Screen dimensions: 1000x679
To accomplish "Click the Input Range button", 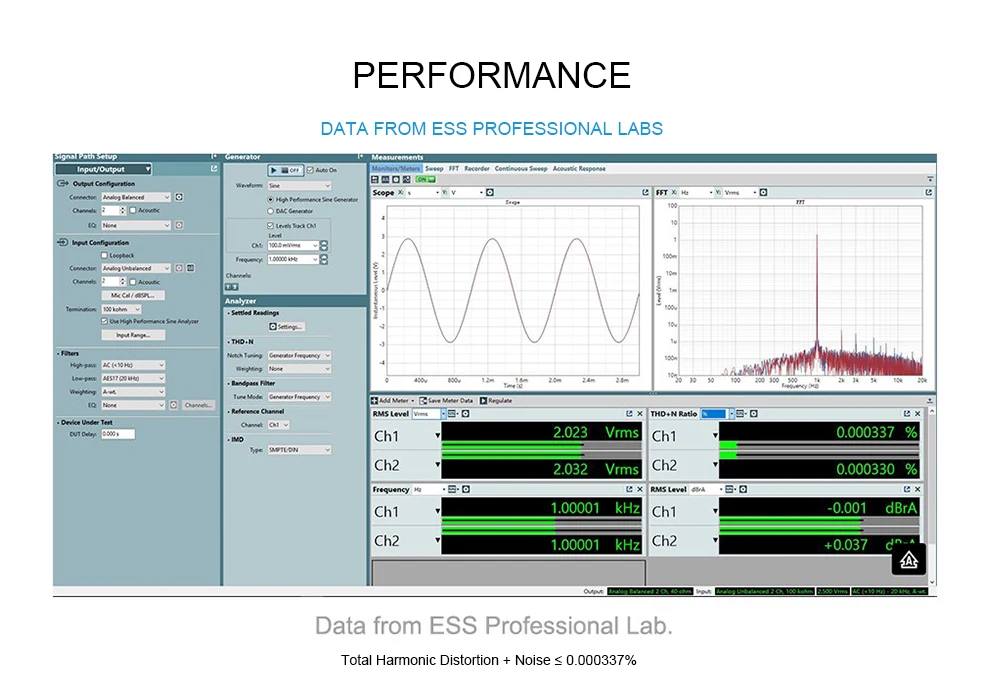I will [133, 335].
